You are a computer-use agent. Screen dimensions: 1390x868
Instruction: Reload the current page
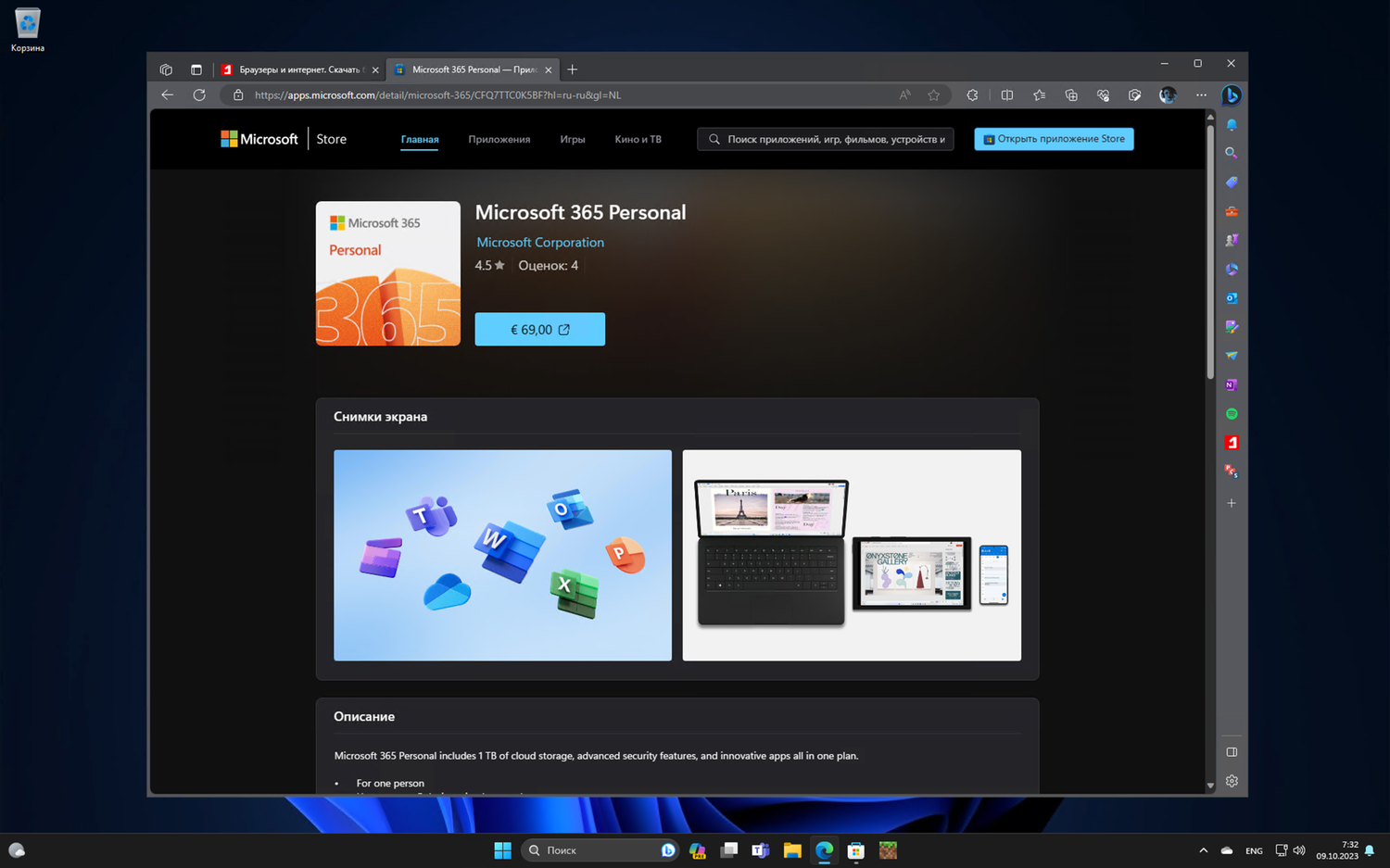(198, 94)
